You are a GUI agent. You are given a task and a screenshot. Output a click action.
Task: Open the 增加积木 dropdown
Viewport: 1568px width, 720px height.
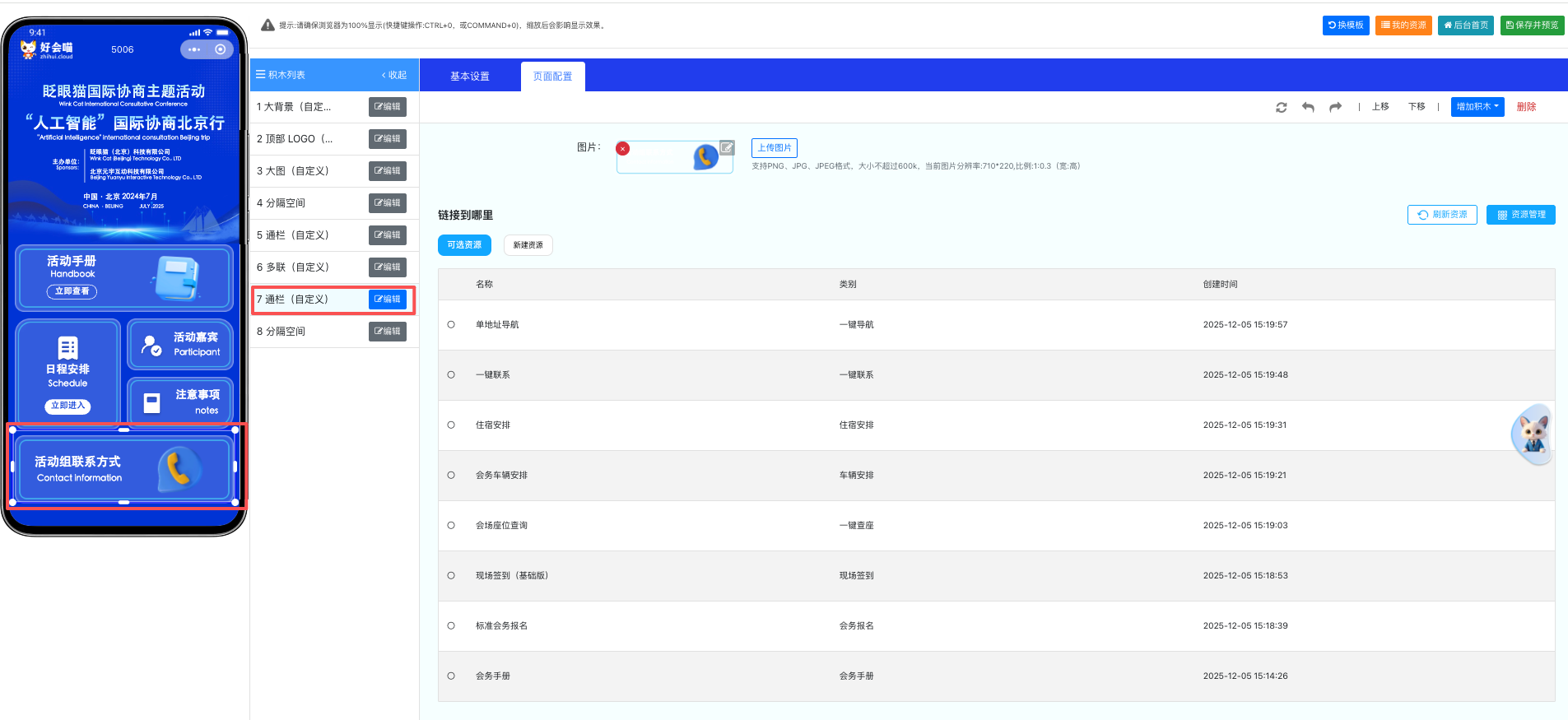[1477, 107]
